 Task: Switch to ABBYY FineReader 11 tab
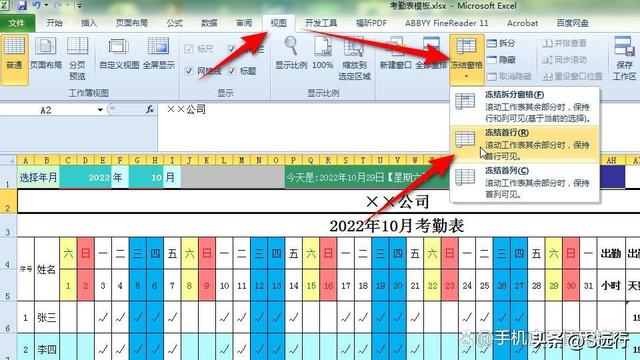[447, 23]
